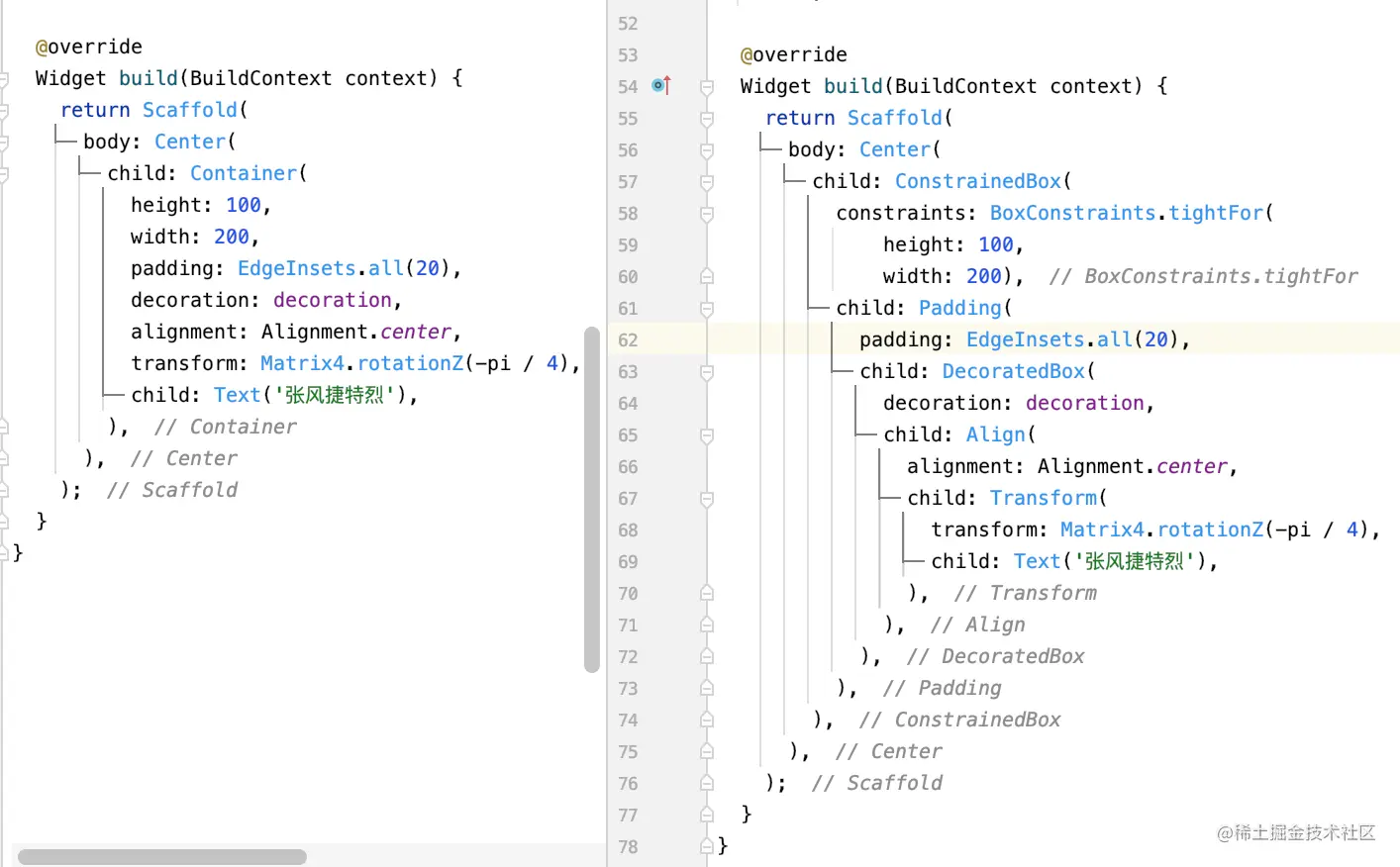
Task: Click the fold end marker at line 70
Action: click(x=707, y=593)
